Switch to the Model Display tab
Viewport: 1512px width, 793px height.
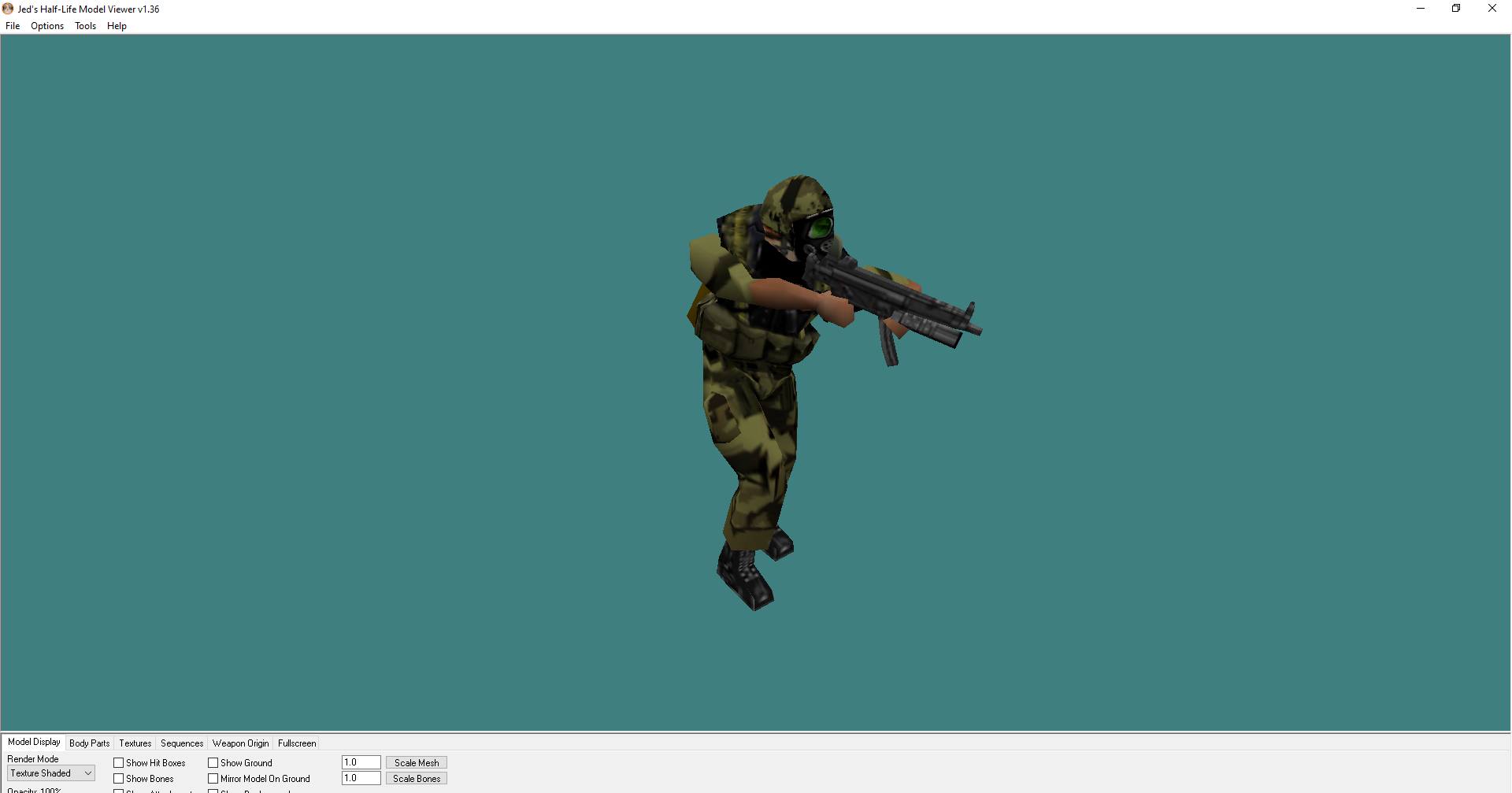point(34,742)
